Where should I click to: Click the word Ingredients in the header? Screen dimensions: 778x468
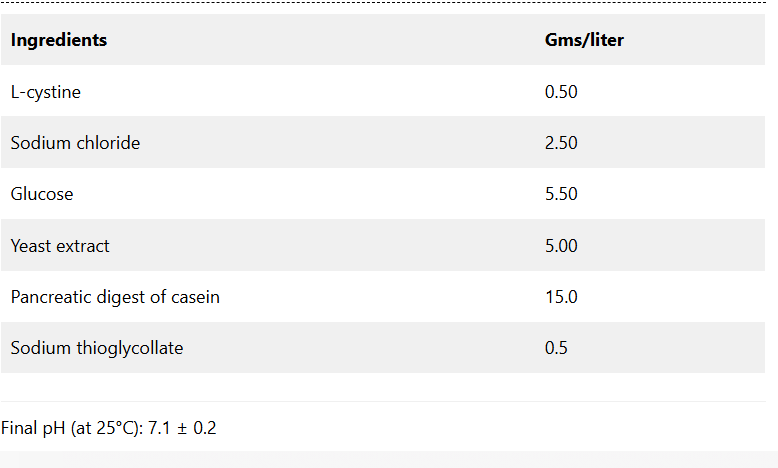point(59,41)
